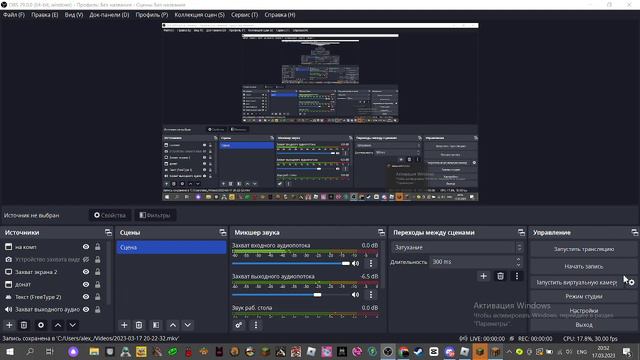640x360 pixels.
Task: Toggle lock on на комп source
Action: click(98, 247)
